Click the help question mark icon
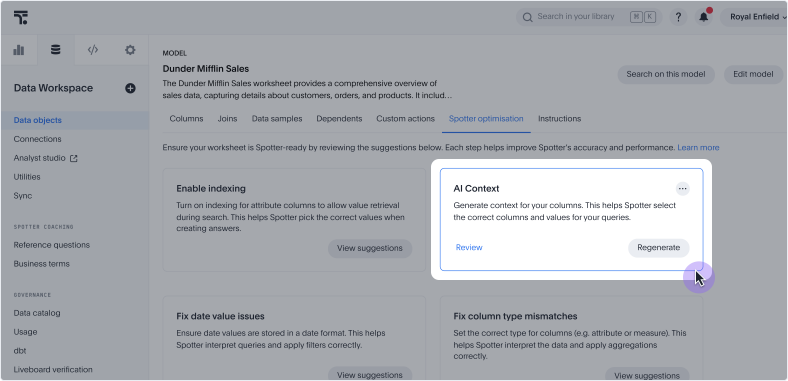The width and height of the screenshot is (788, 381). point(678,17)
